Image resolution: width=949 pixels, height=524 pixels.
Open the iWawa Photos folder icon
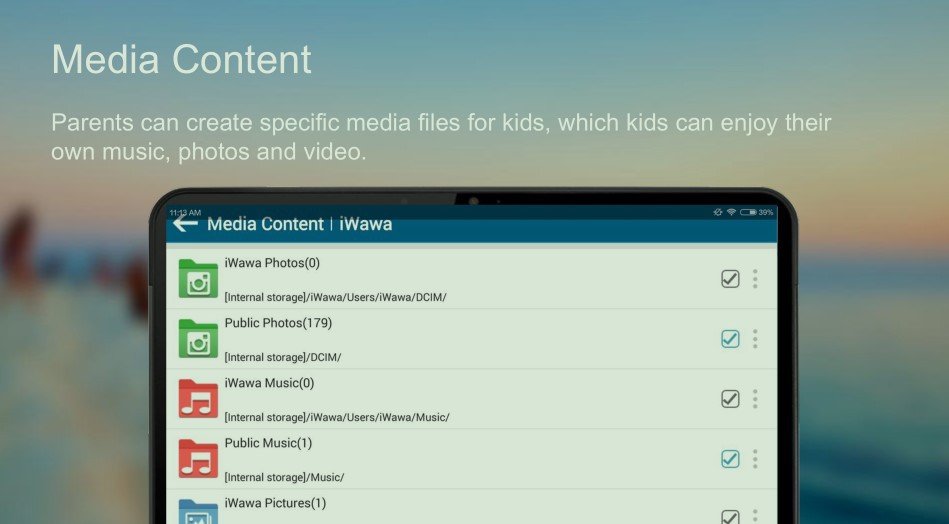point(198,279)
